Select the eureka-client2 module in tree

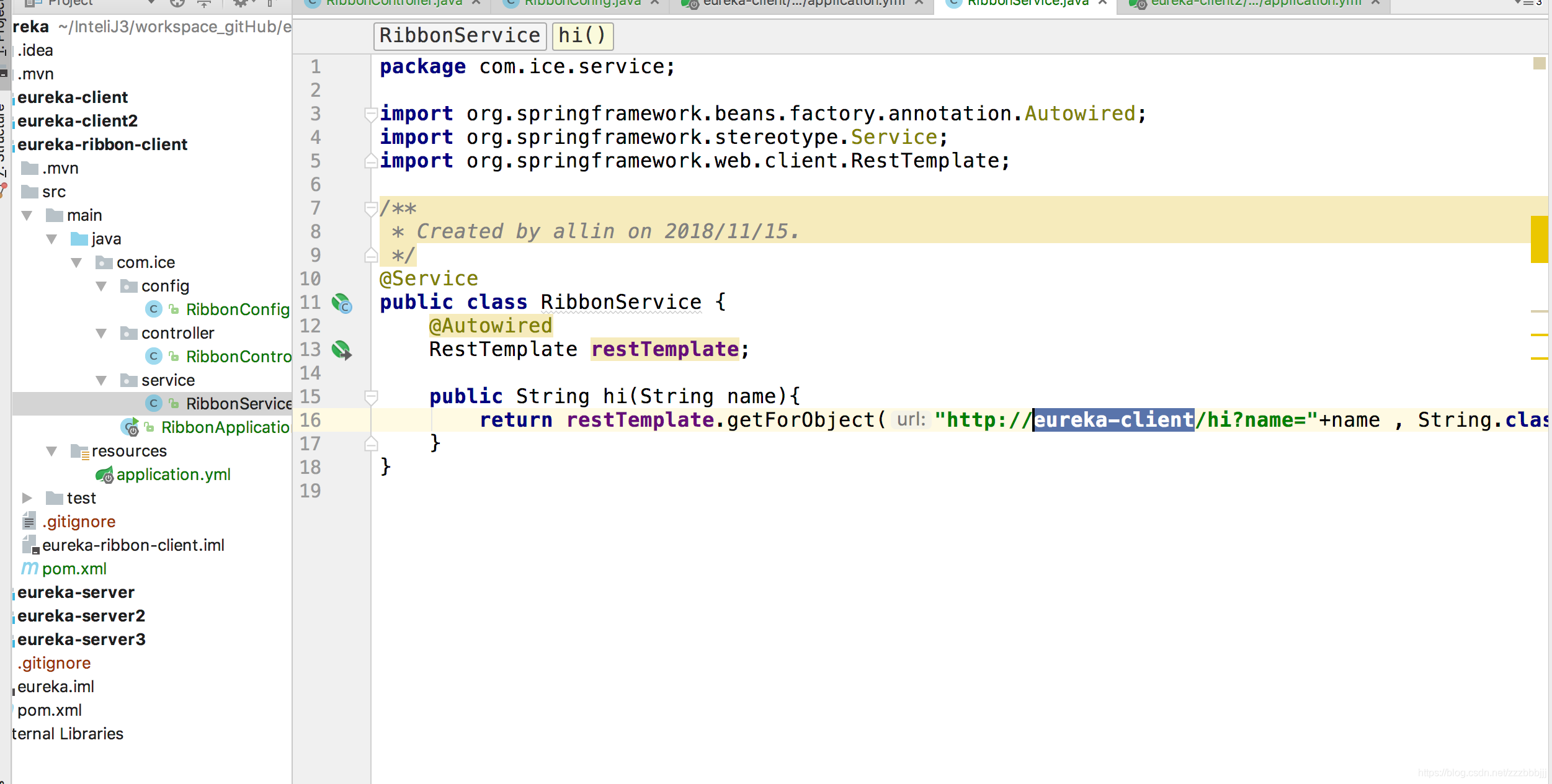(x=78, y=121)
